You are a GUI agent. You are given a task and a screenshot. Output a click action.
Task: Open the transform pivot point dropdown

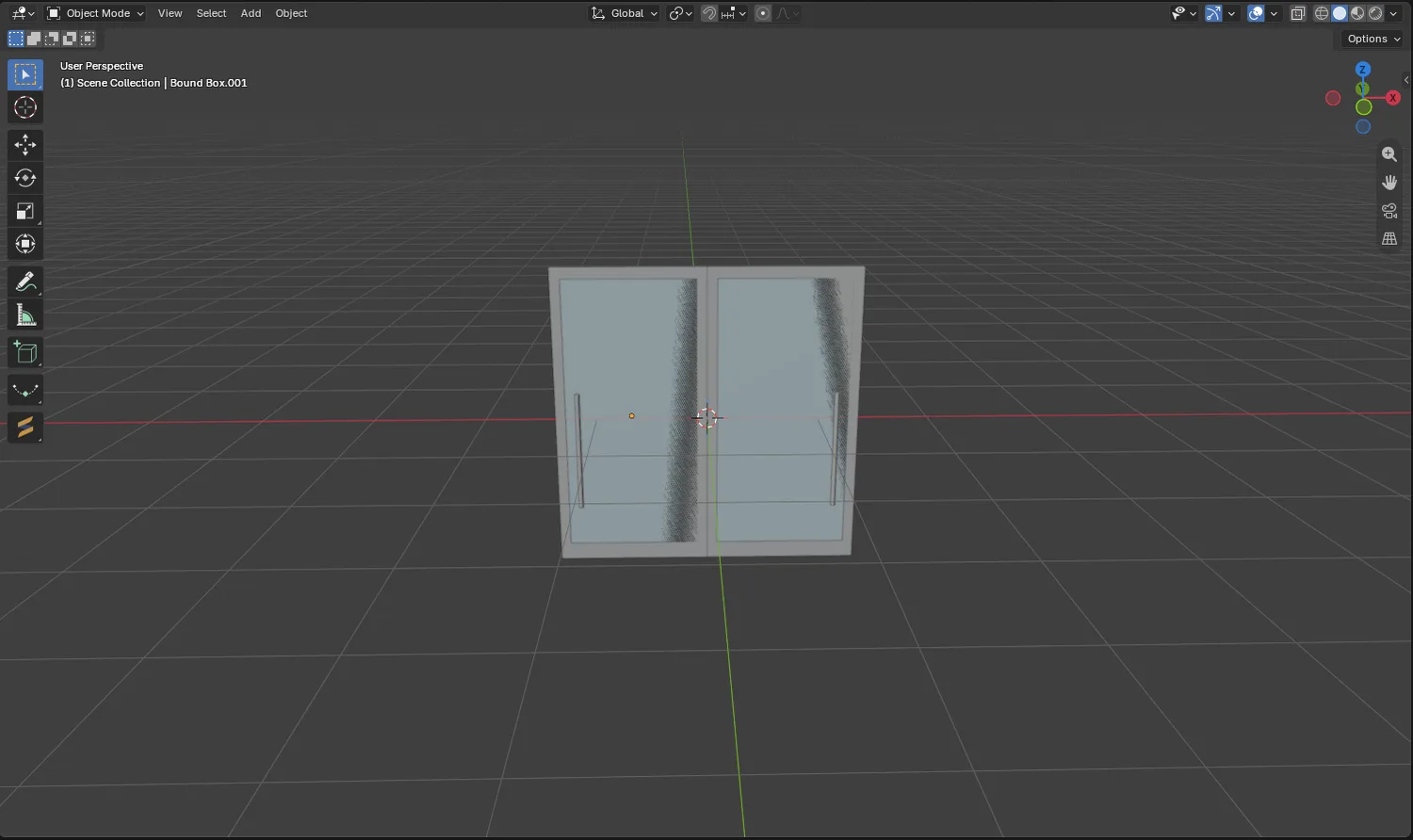pyautogui.click(x=681, y=13)
